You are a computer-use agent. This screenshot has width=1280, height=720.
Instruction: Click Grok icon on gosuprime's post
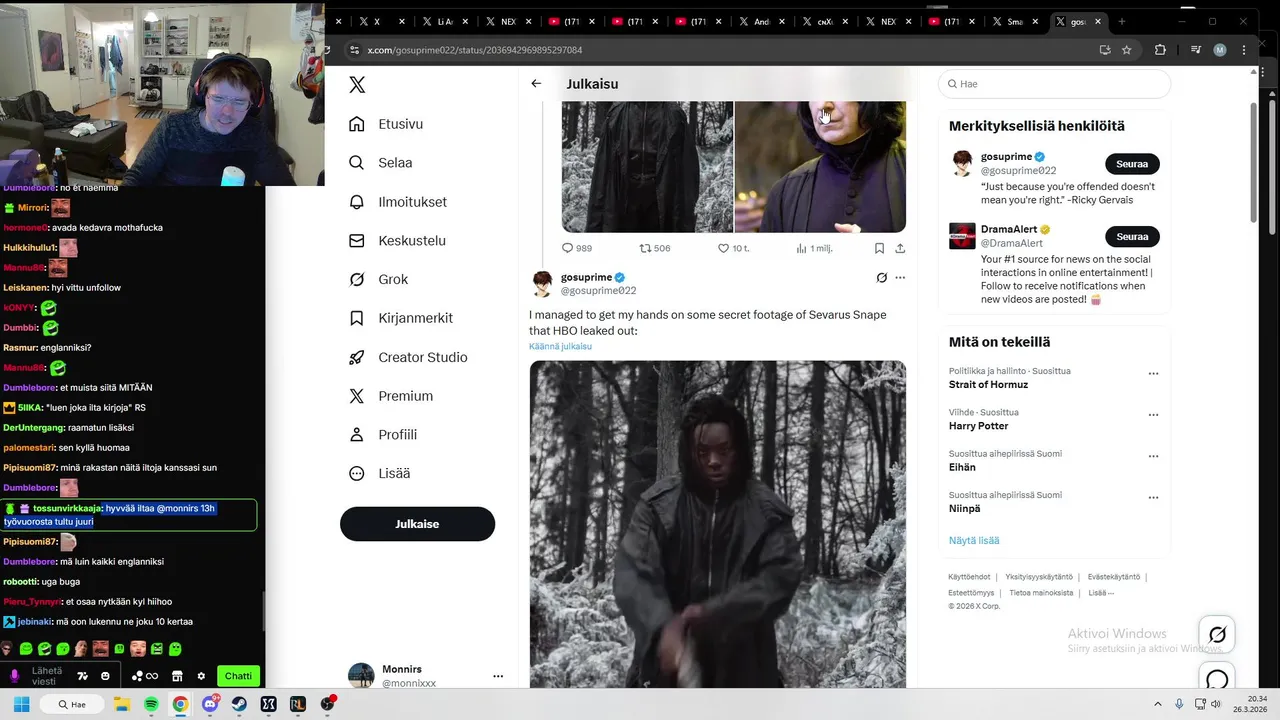(x=881, y=278)
